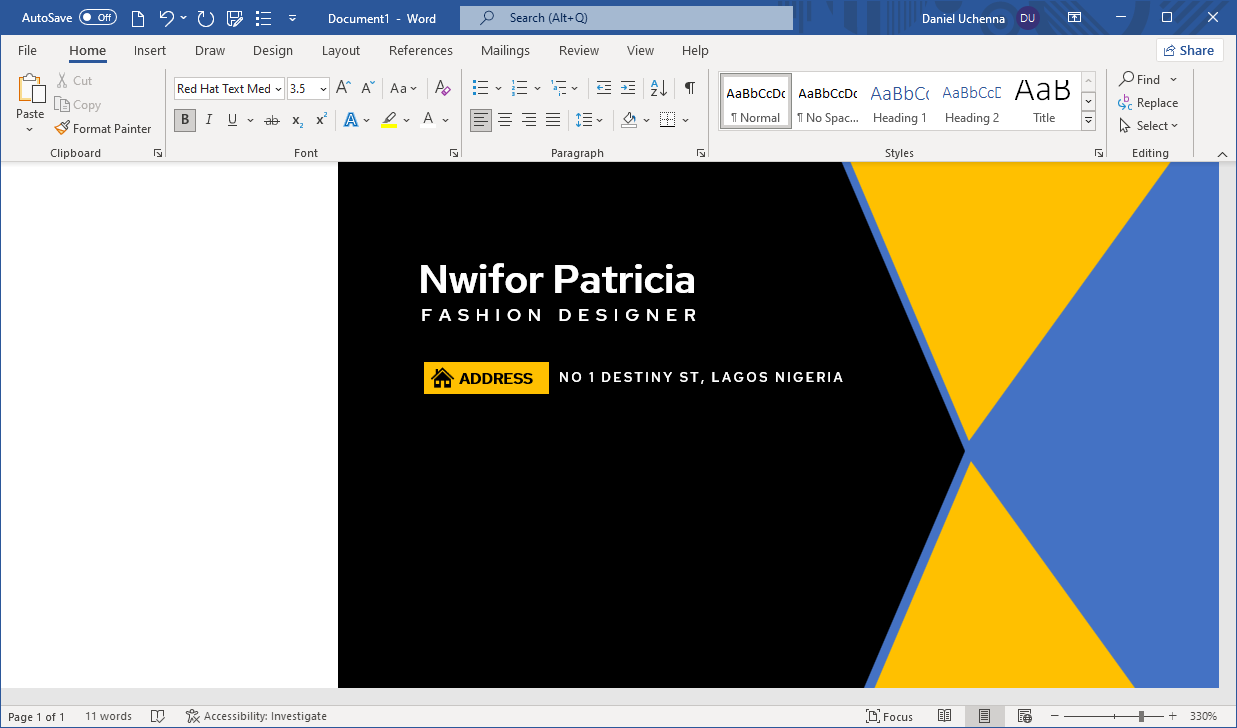Open the Red Hat Text font dropdown

point(278,89)
